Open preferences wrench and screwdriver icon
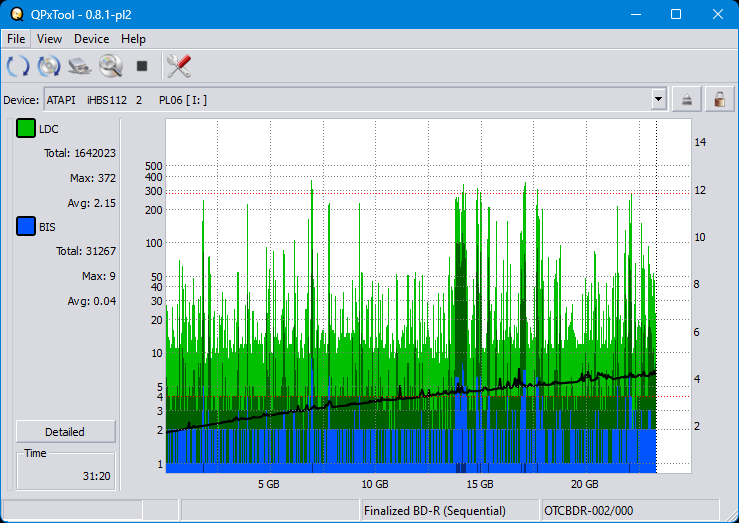The height and width of the screenshot is (523, 739). (179, 65)
